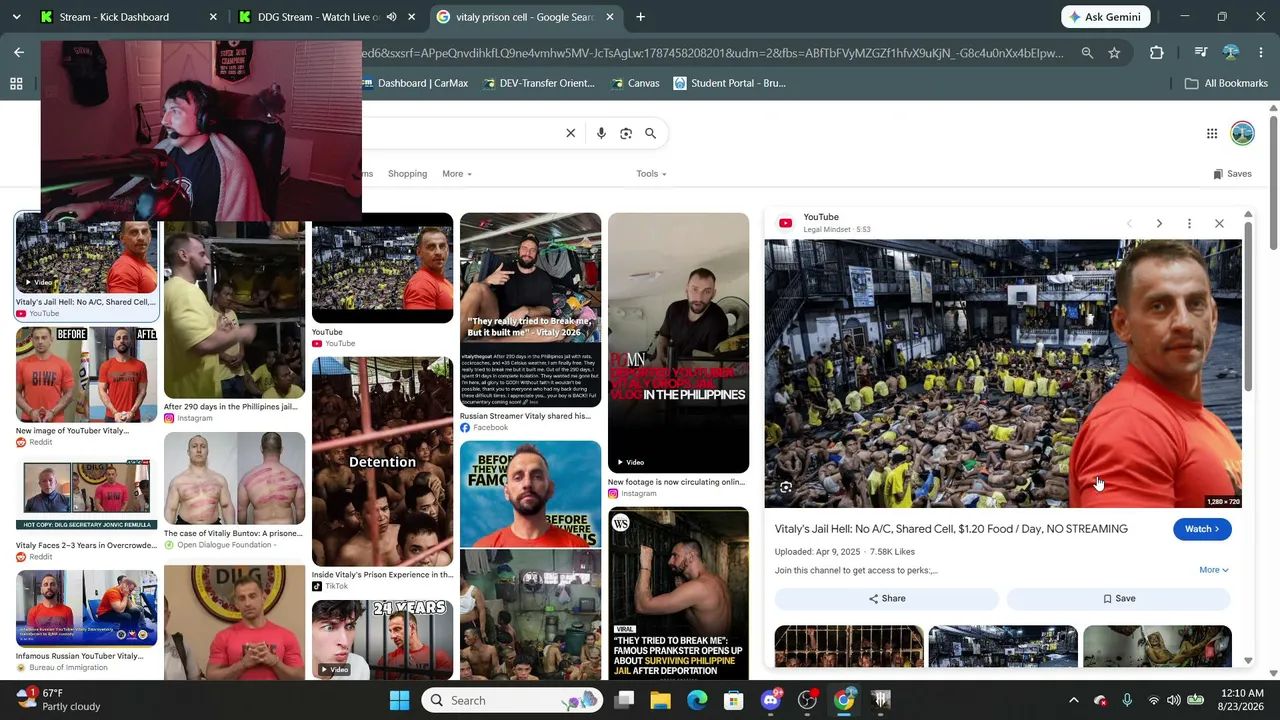Screen dimensions: 1280x720
Task: Click the large preview image of the jail
Action: click(1003, 374)
